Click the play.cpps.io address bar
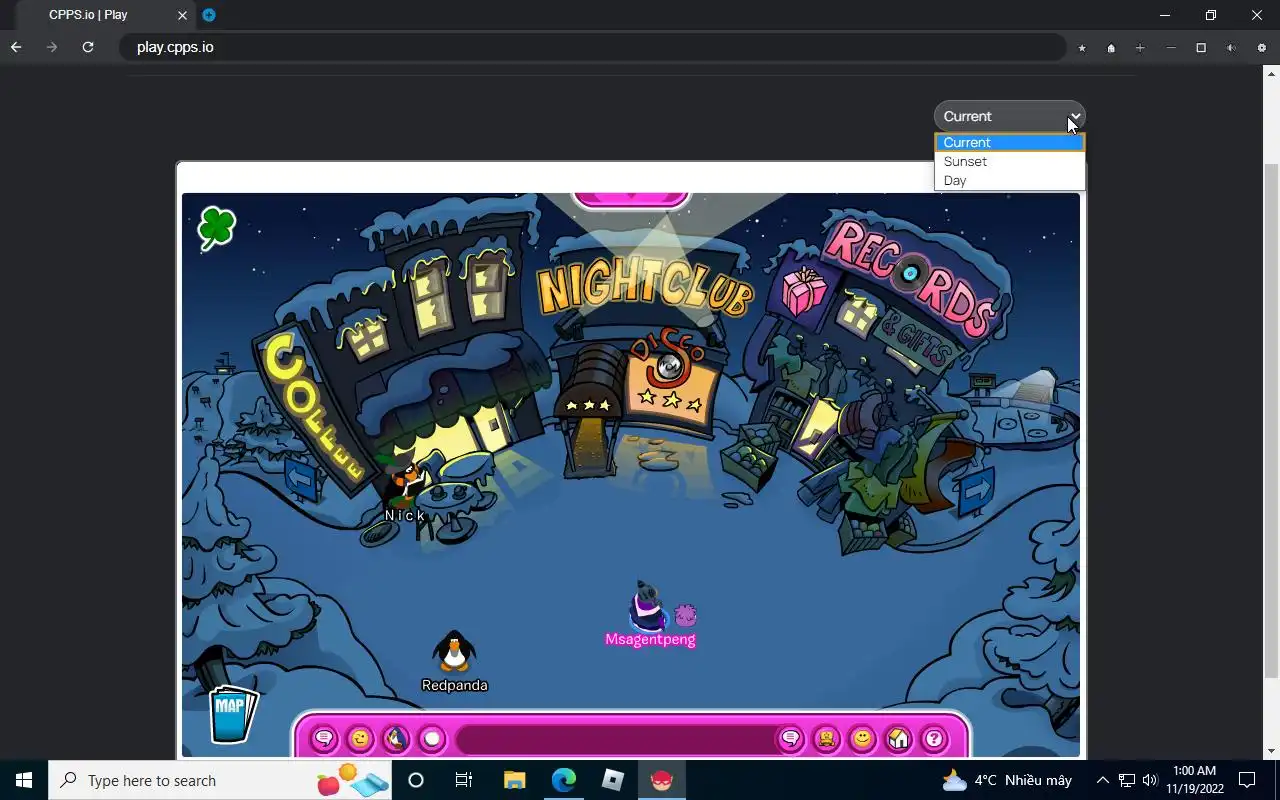 592,47
